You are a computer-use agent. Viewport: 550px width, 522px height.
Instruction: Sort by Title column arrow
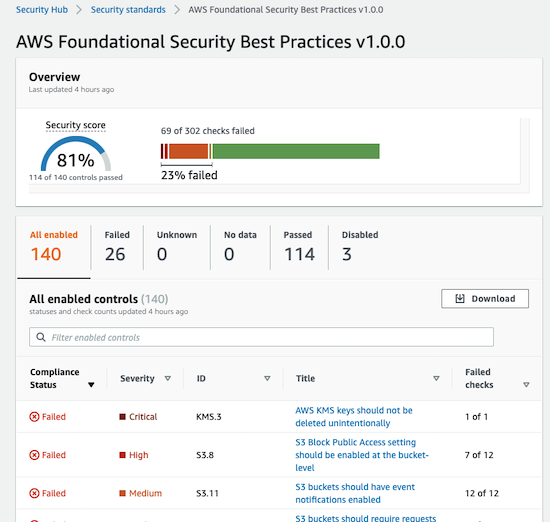[x=436, y=378]
